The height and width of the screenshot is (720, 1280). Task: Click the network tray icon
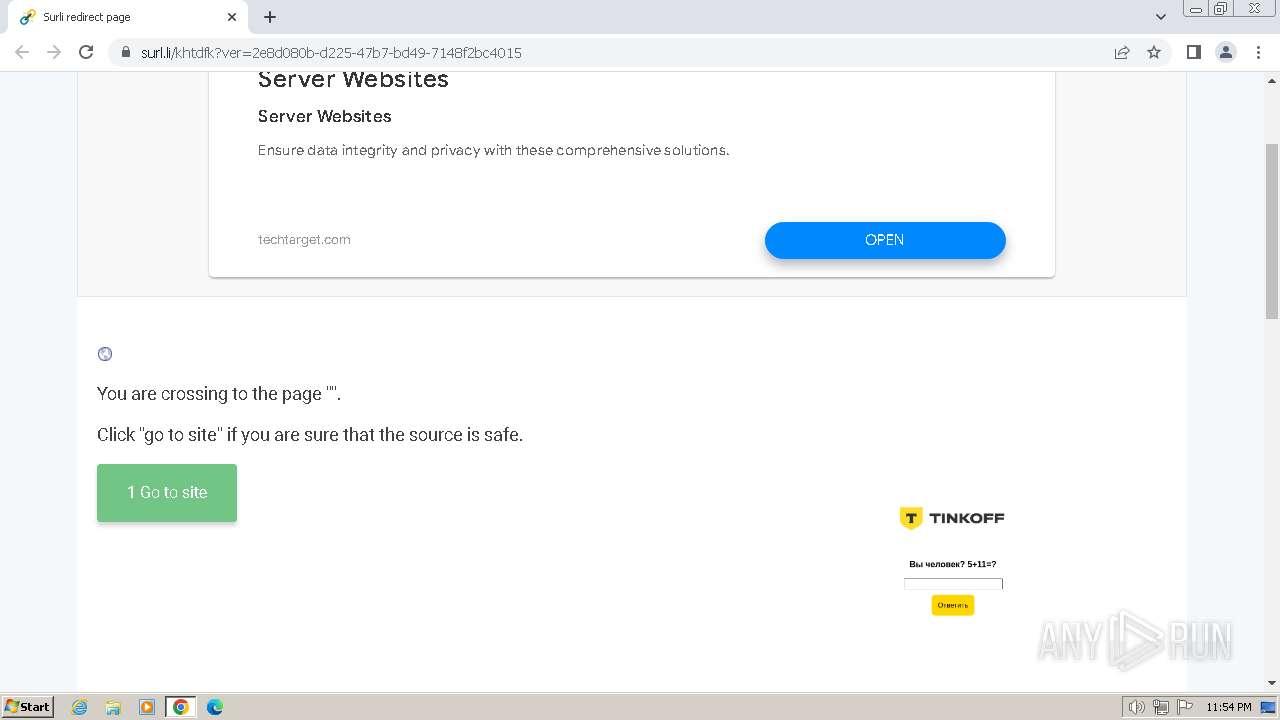1161,707
